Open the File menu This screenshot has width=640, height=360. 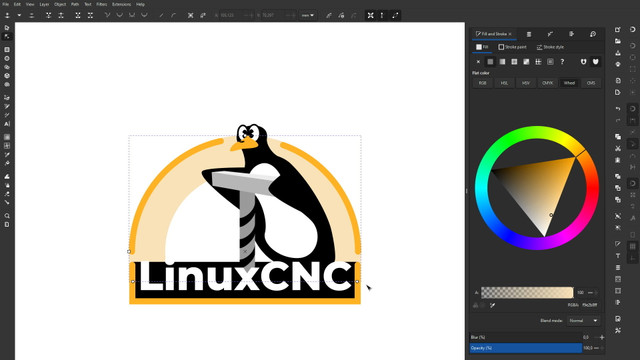click(5, 4)
